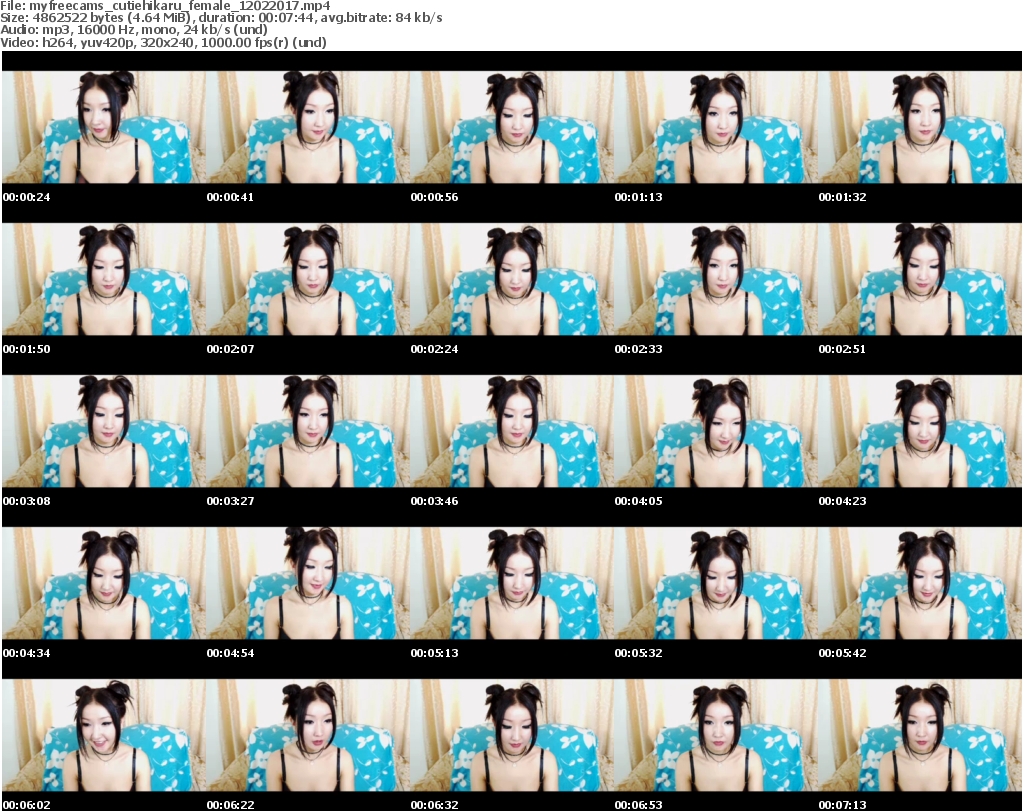Pick the frame thumbnail timed 00:05:13
The height and width of the screenshot is (811, 1024).
(x=512, y=583)
